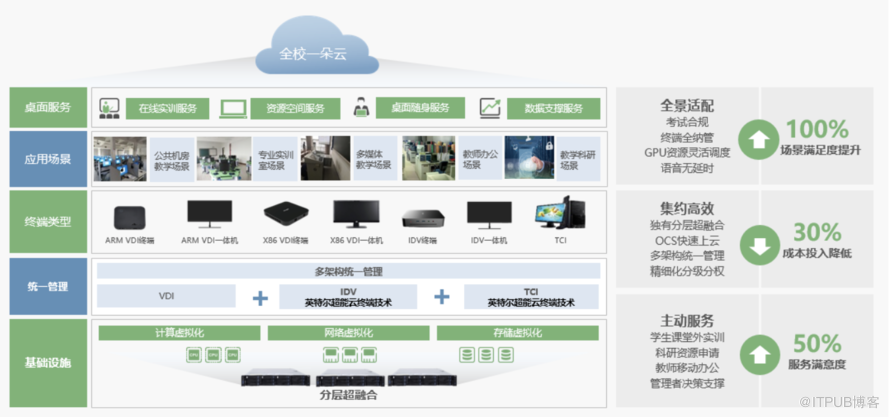
Task: Click the 全景适配 heading
Action: click(687, 106)
